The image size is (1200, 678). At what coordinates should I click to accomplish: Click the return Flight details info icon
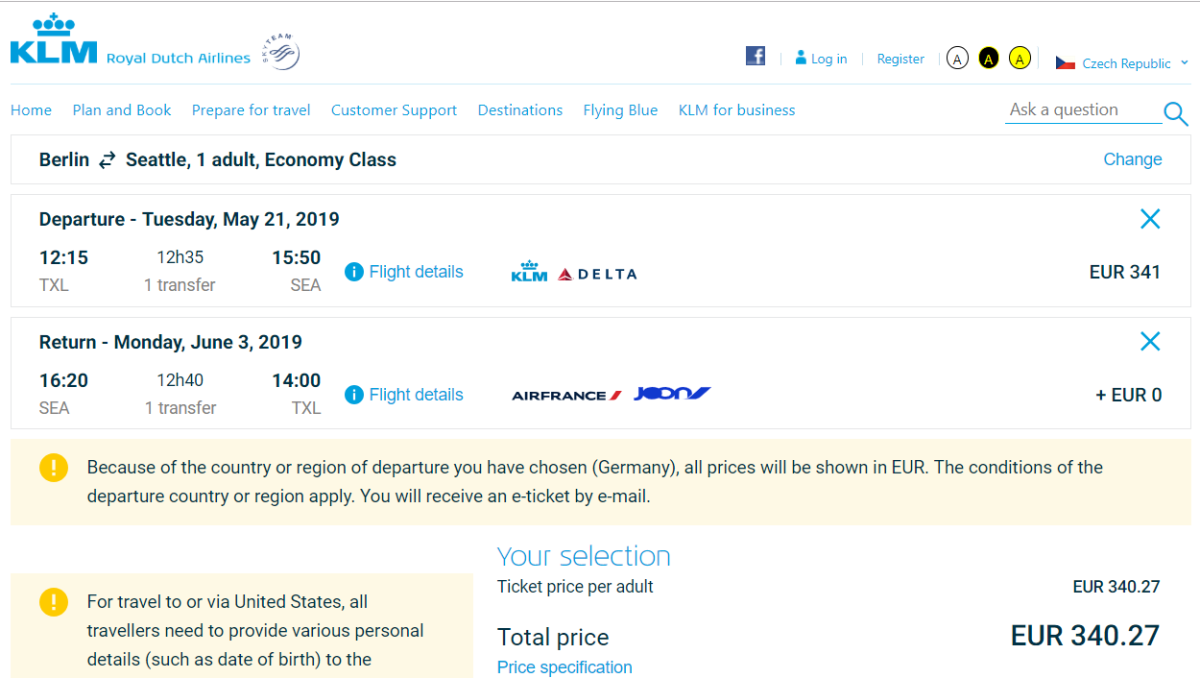354,395
